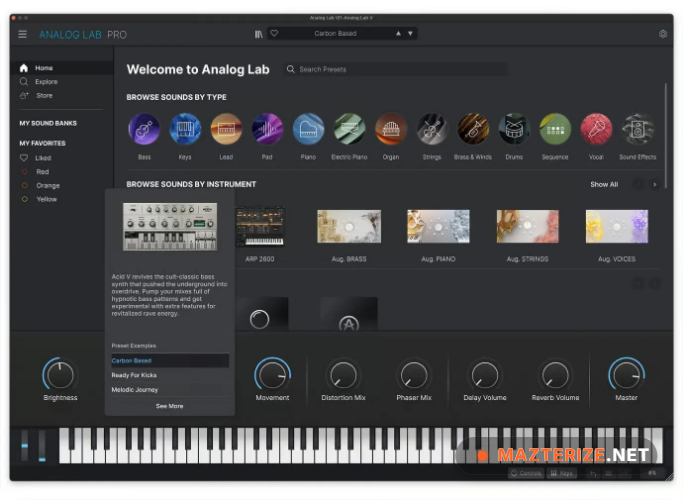This screenshot has height=500, width=683.
Task: Open the preset library browser icon
Action: point(259,34)
